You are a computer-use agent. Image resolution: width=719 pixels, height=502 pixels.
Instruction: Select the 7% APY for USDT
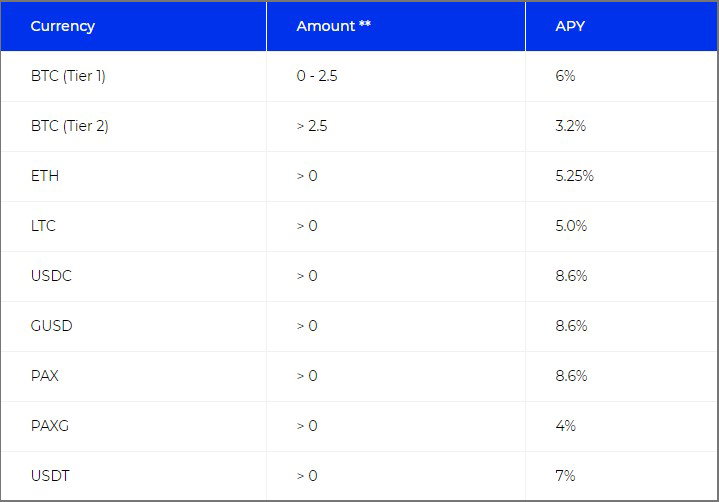coord(565,475)
